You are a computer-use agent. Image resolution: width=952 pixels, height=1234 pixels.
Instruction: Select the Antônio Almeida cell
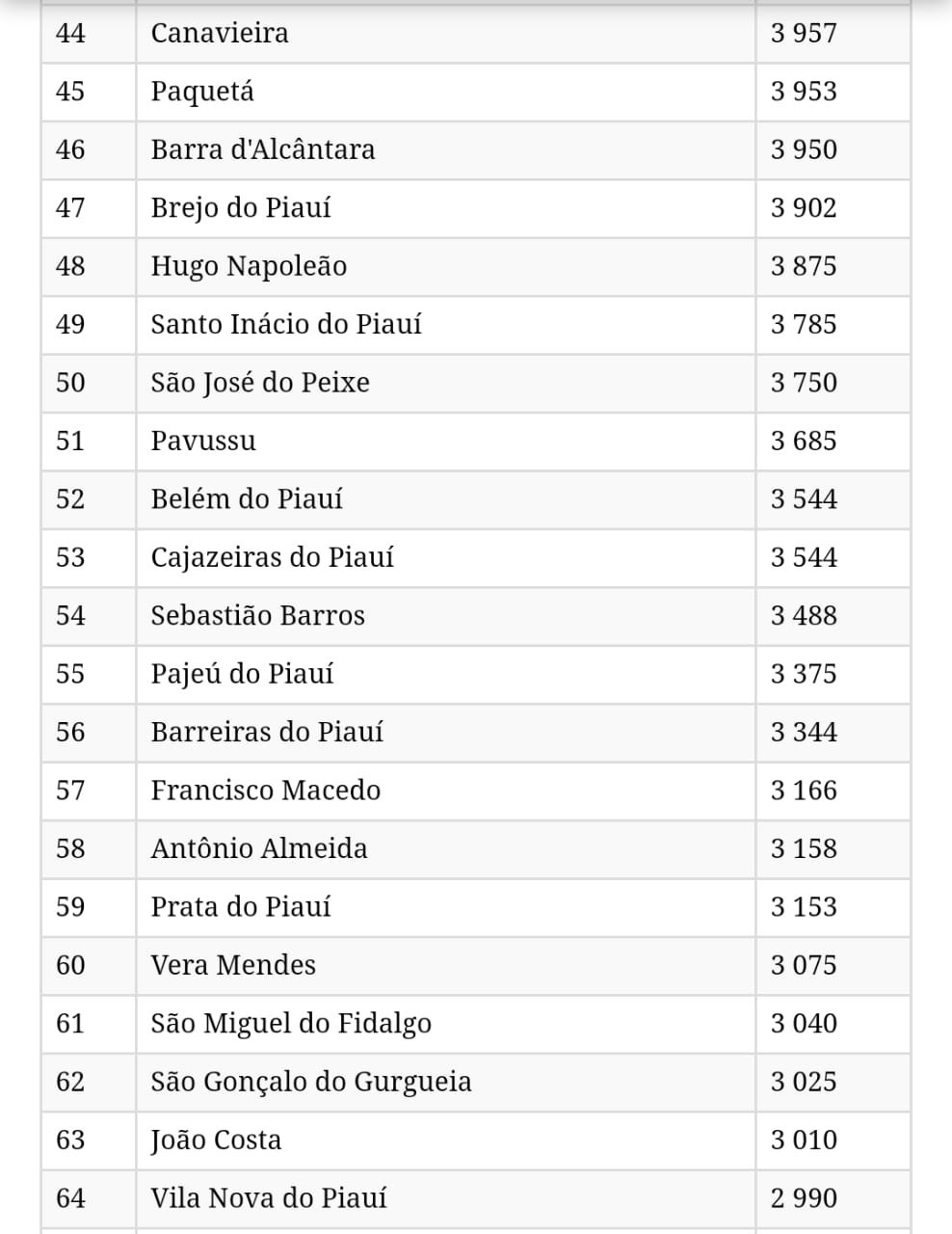(x=445, y=848)
